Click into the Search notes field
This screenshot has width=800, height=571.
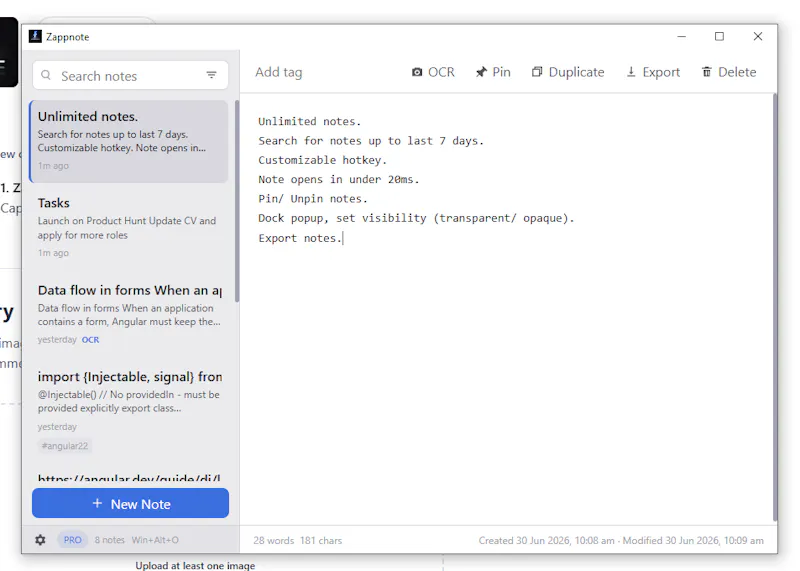[x=130, y=76]
